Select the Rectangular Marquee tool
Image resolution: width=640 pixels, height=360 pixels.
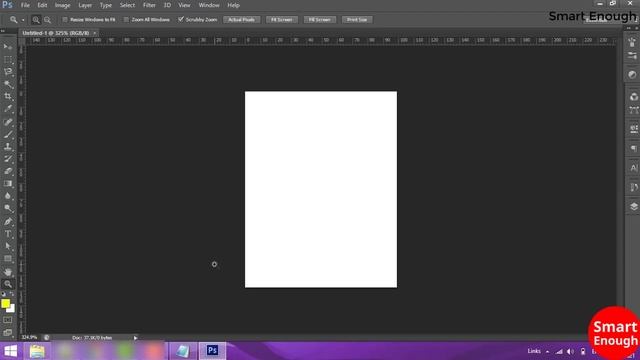click(8, 60)
